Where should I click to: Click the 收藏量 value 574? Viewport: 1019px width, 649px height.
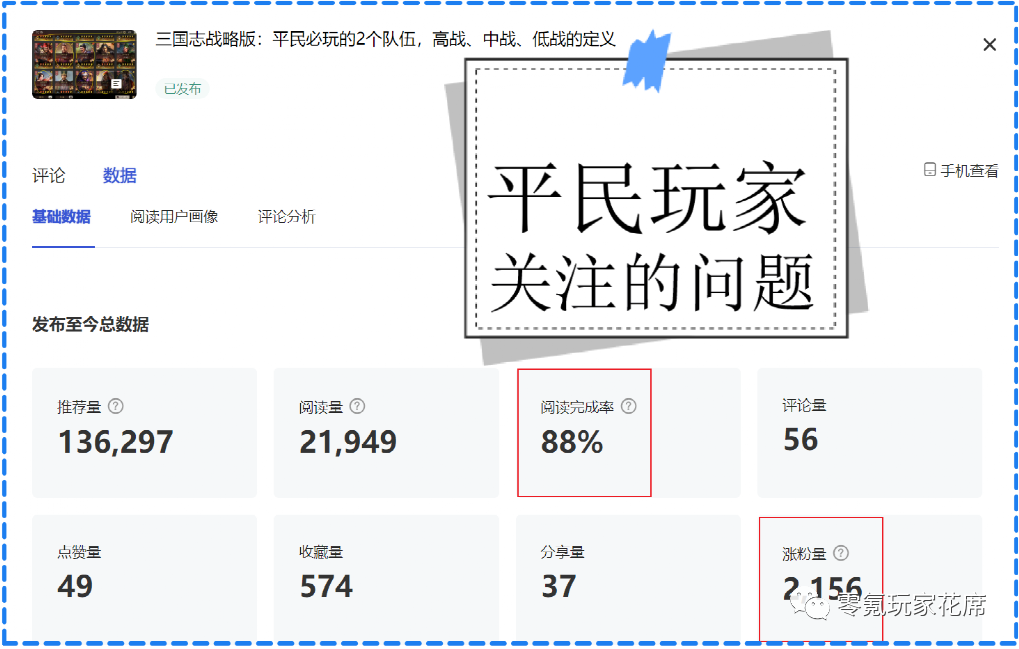coord(326,587)
